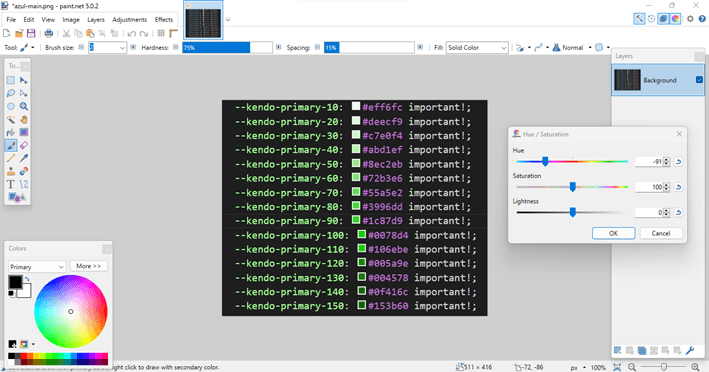Click the Open file folder icon

(x=19, y=33)
